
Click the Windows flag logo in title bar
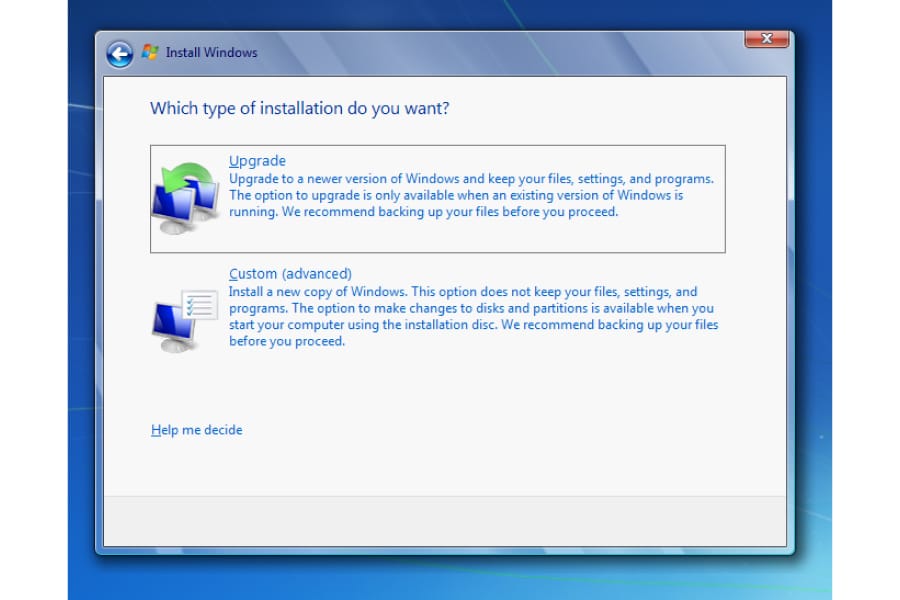[x=150, y=52]
